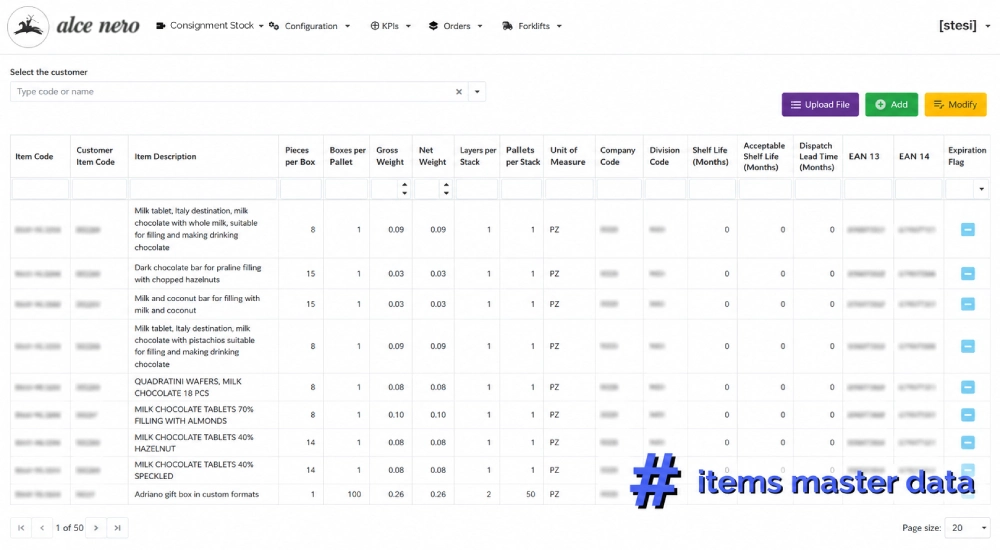Sort by Layers per Stack header

point(478,156)
